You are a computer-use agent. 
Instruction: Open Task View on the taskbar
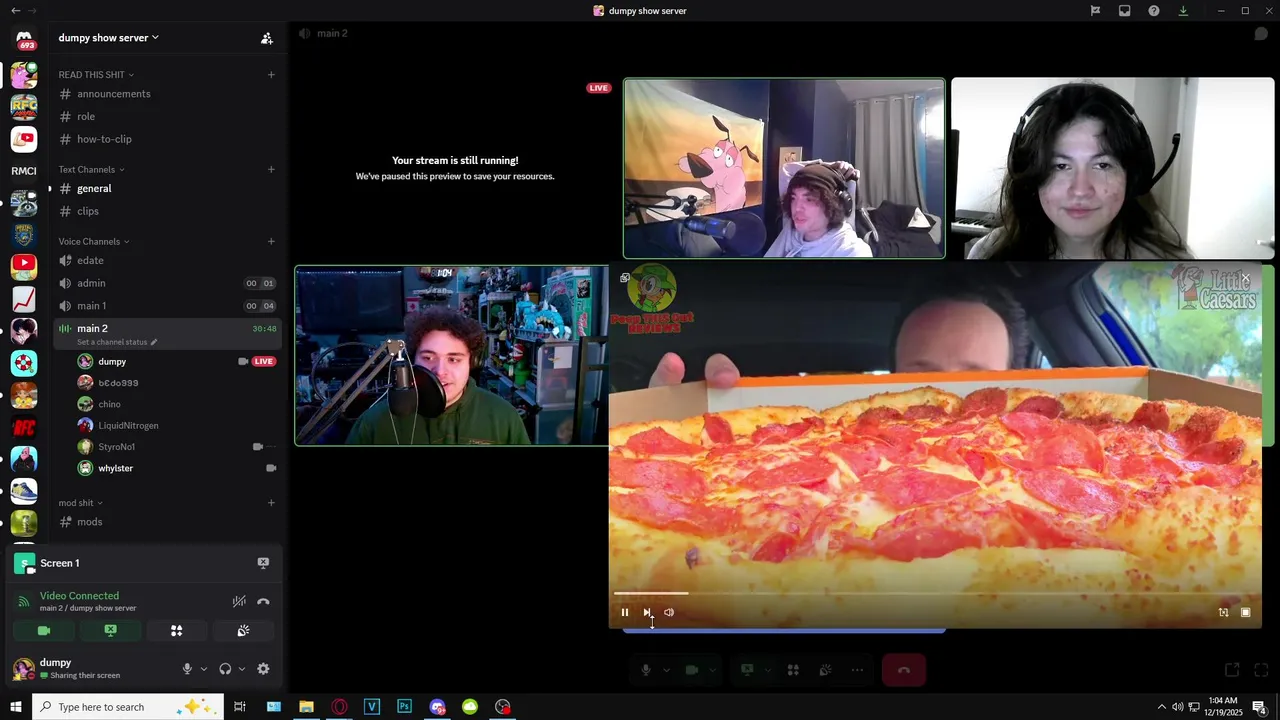pyautogui.click(x=240, y=707)
